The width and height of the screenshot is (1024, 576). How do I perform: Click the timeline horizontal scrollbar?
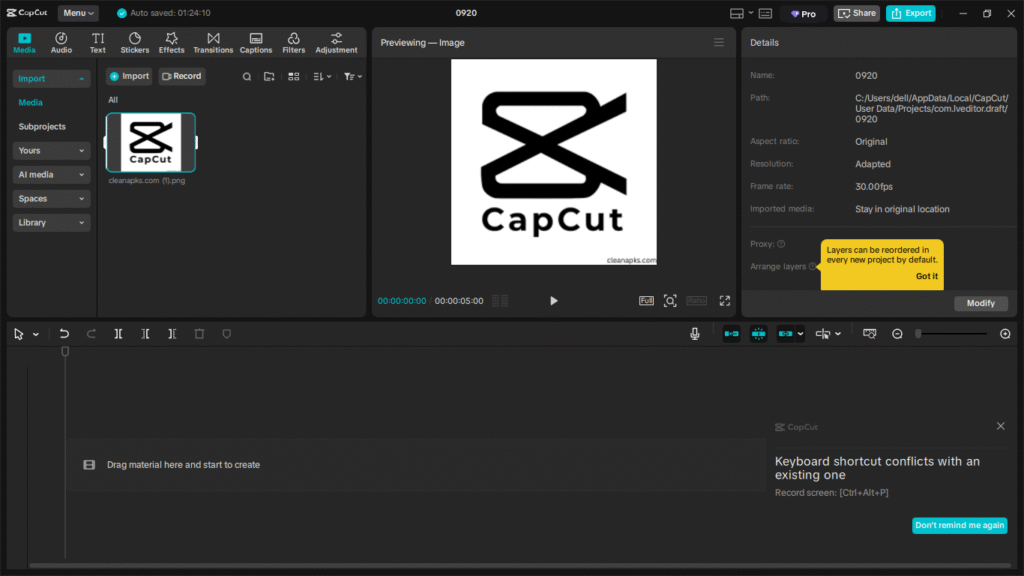coord(520,566)
